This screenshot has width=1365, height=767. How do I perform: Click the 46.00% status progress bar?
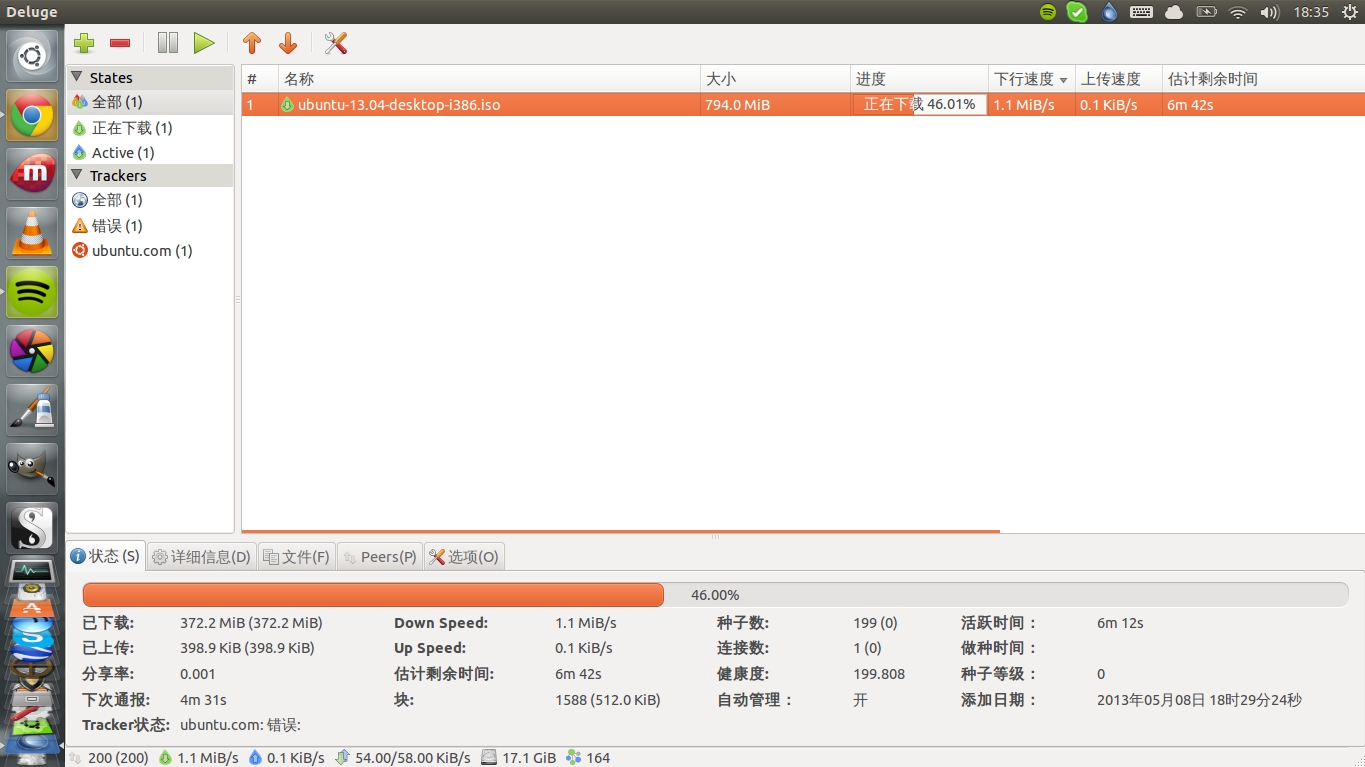click(715, 595)
